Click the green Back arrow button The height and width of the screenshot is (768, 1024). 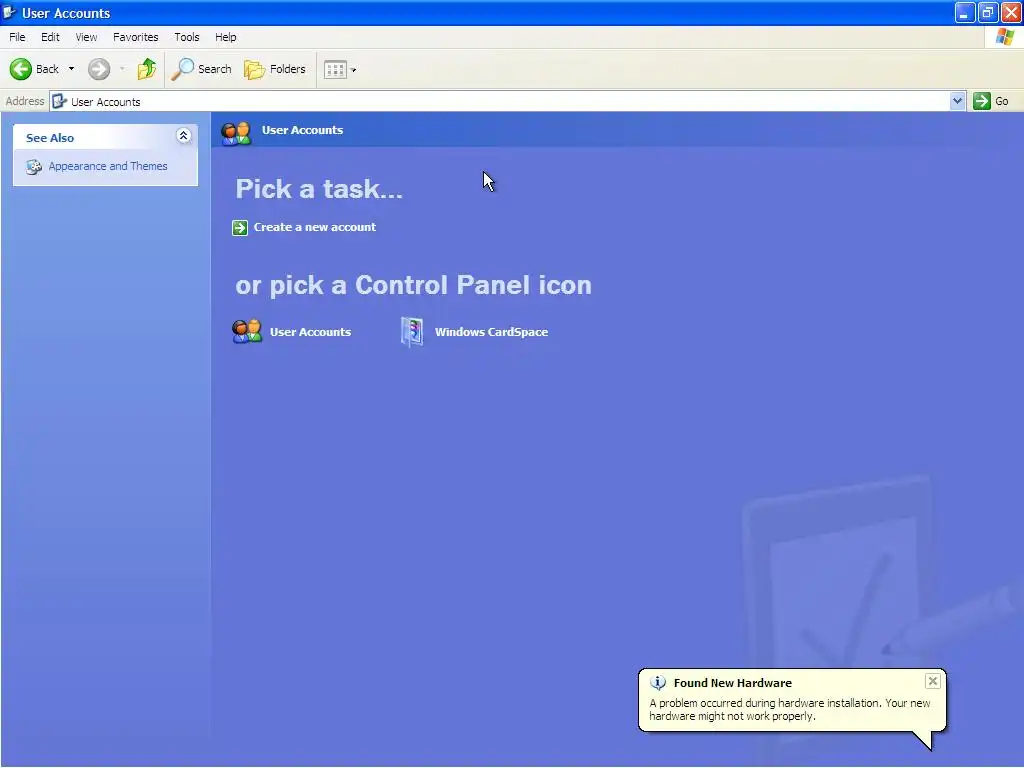(20, 69)
